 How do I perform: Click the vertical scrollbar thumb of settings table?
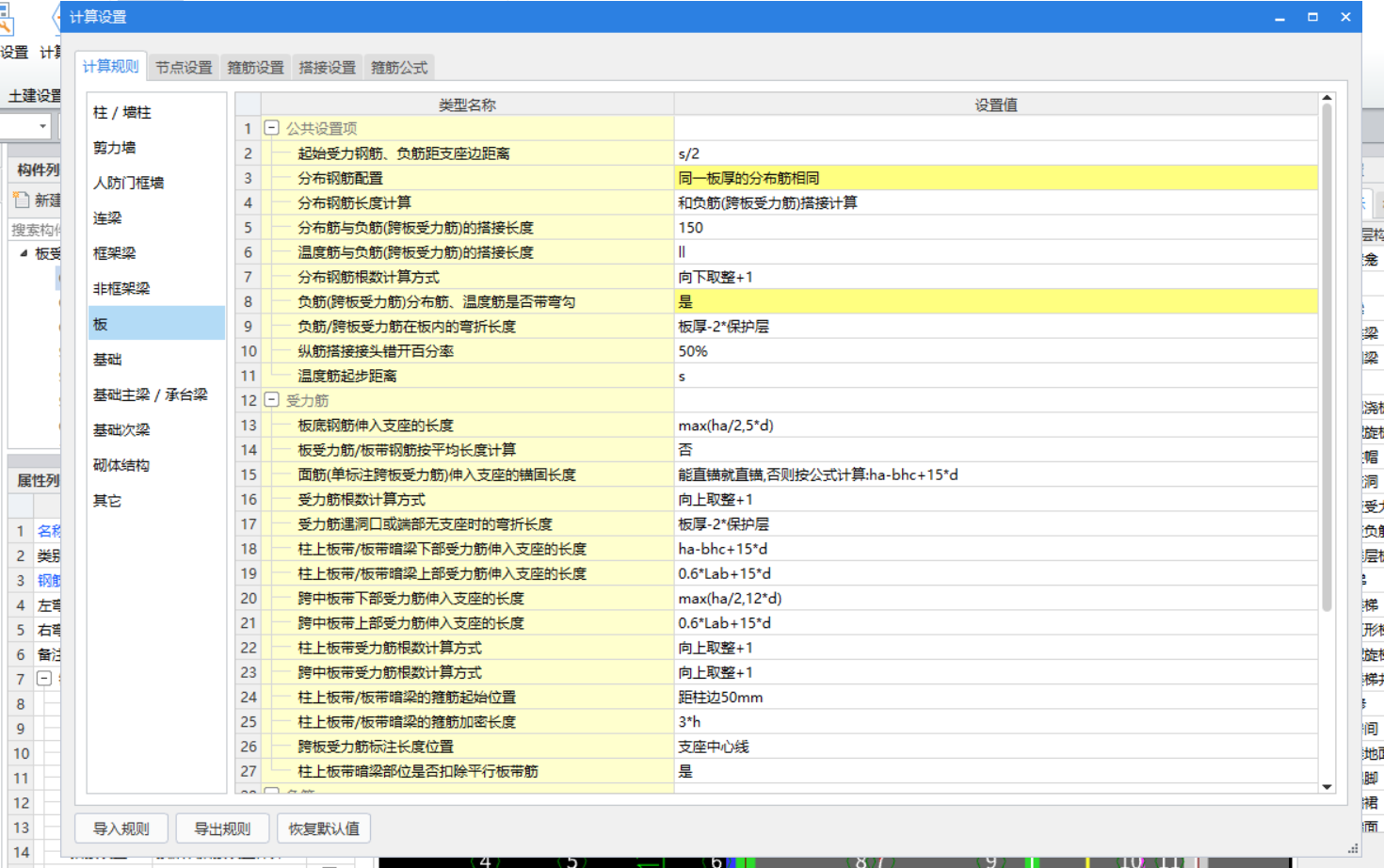[x=1327, y=358]
